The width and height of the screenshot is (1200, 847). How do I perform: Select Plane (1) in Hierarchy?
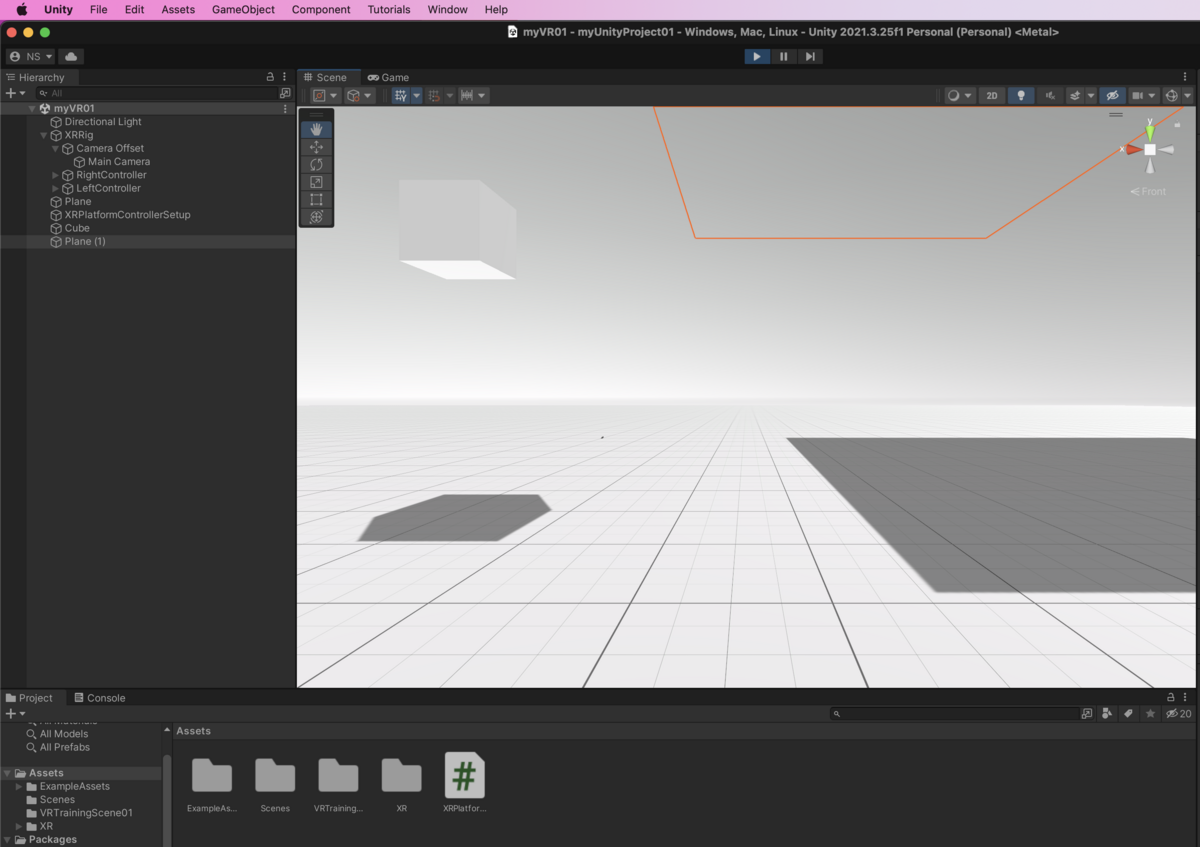pyautogui.click(x=85, y=242)
